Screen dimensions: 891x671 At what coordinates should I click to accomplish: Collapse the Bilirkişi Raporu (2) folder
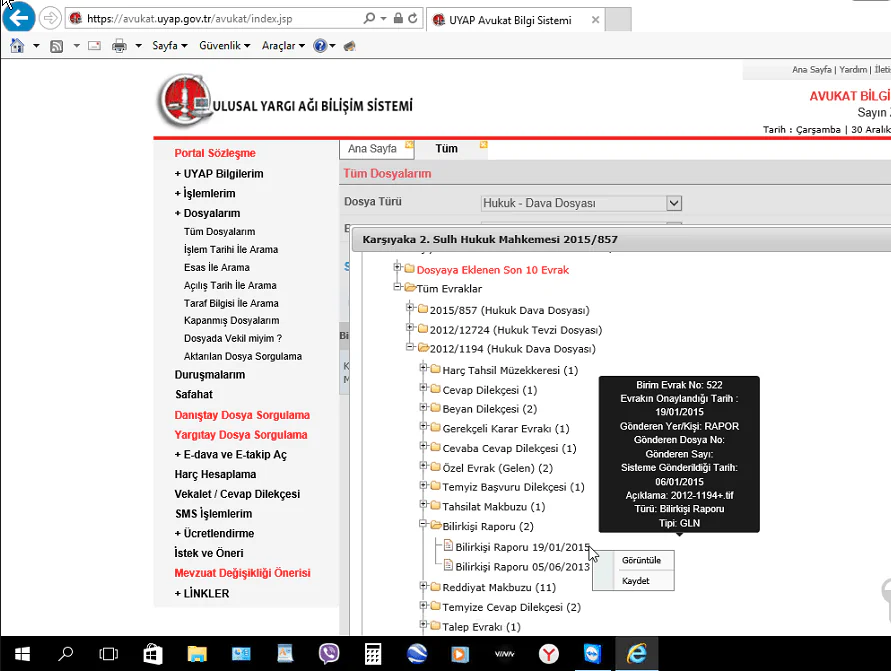(423, 524)
